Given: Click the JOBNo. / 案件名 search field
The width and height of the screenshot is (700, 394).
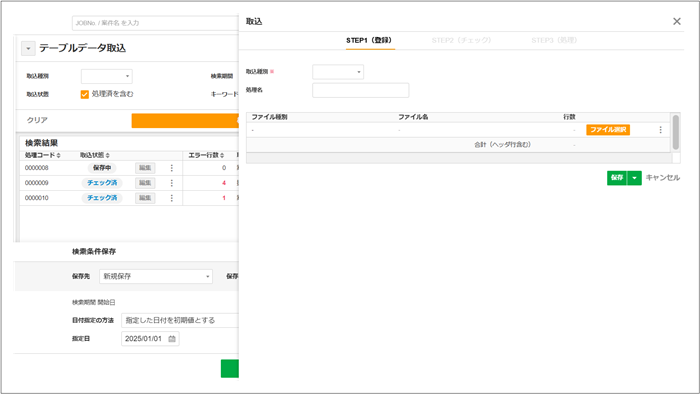Looking at the screenshot, I should point(155,23).
